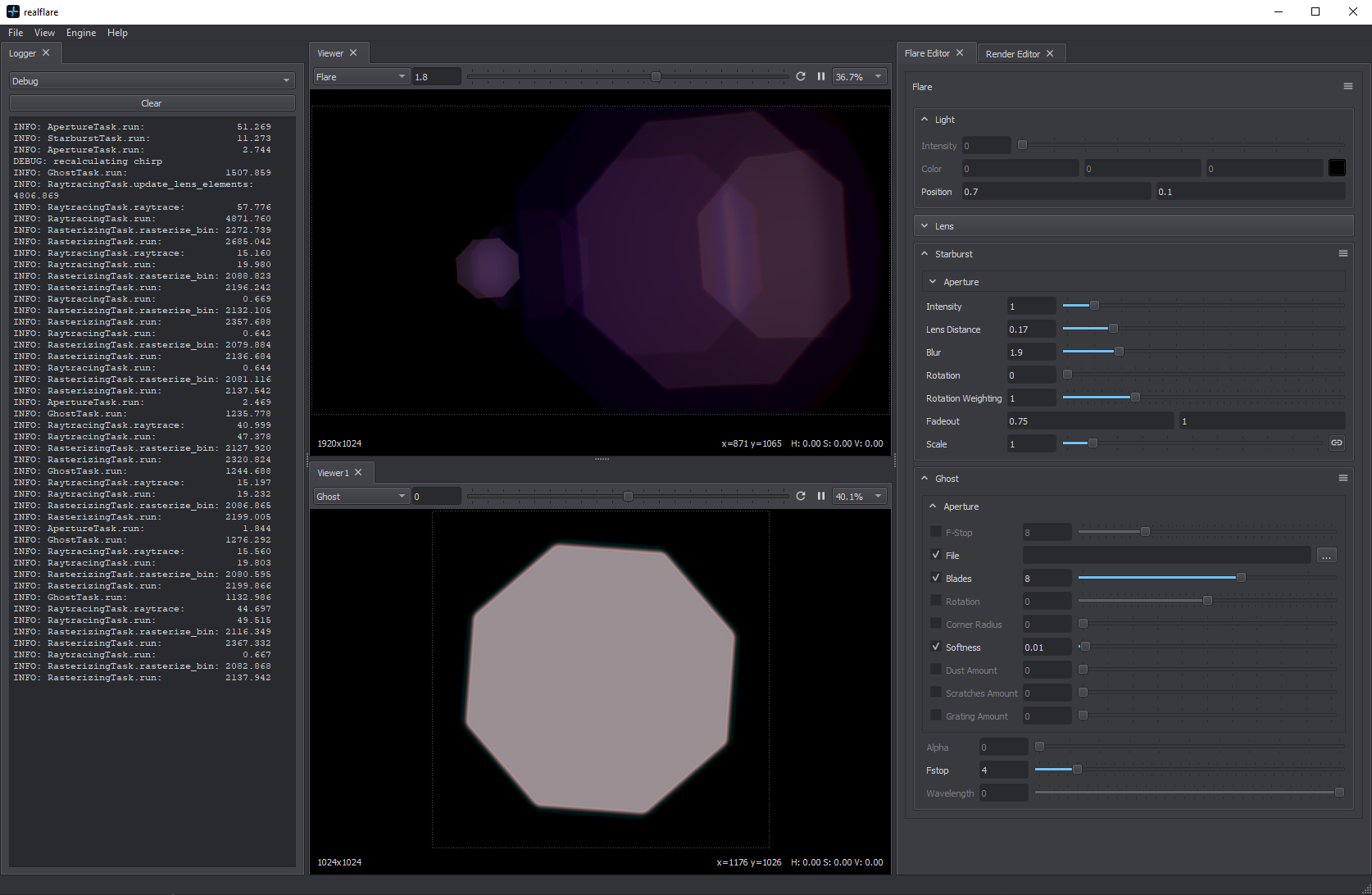The height and width of the screenshot is (895, 1372).
Task: Close the Render Editor tab
Action: coord(1050,53)
